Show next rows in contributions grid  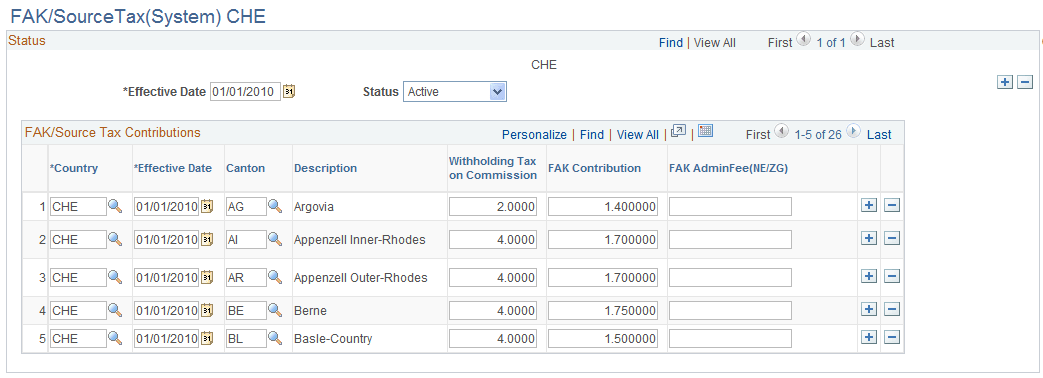[853, 132]
